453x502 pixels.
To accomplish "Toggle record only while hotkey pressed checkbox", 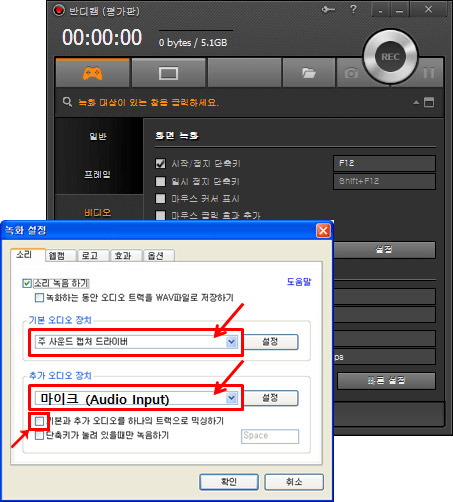I will 39,435.
